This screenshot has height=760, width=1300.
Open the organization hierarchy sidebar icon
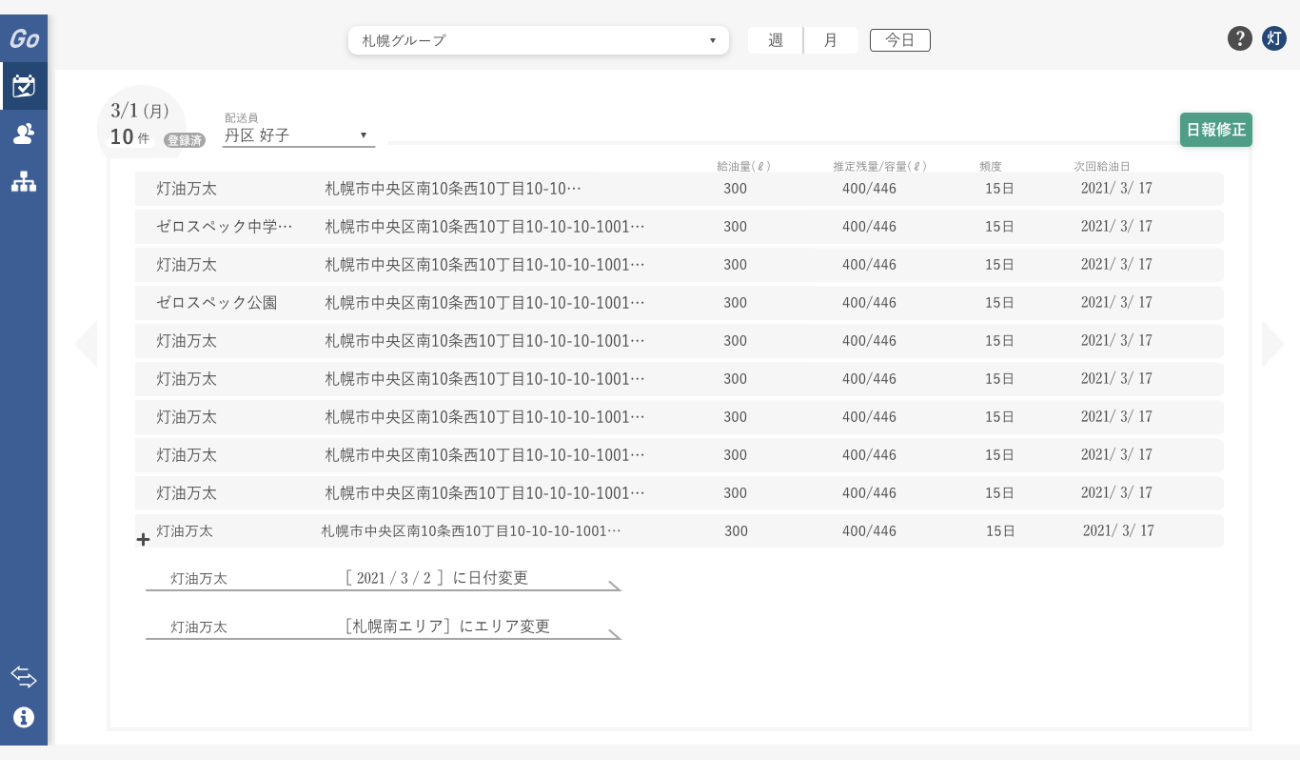point(24,182)
